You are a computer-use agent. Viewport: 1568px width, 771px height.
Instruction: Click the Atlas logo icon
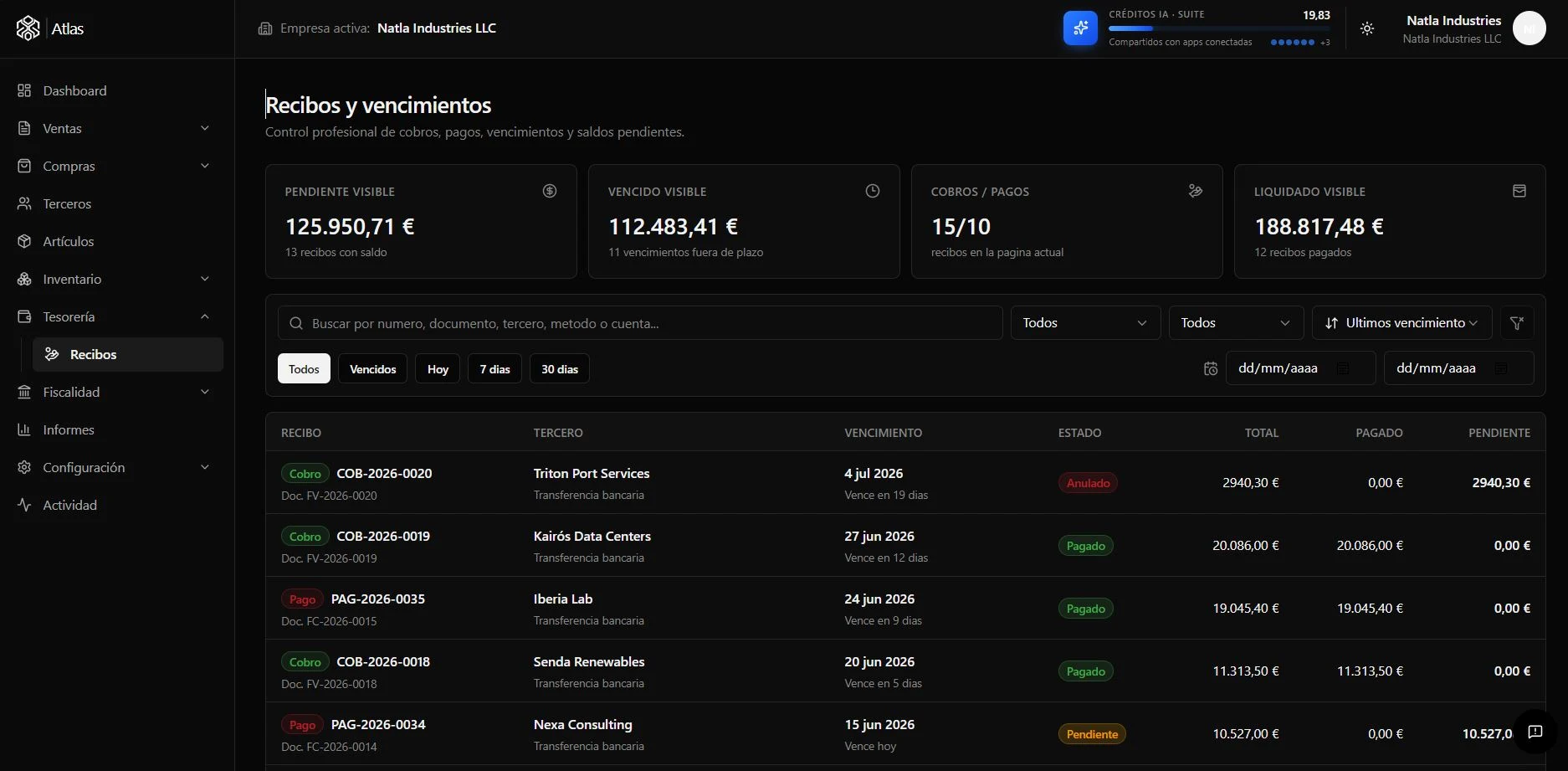28,28
